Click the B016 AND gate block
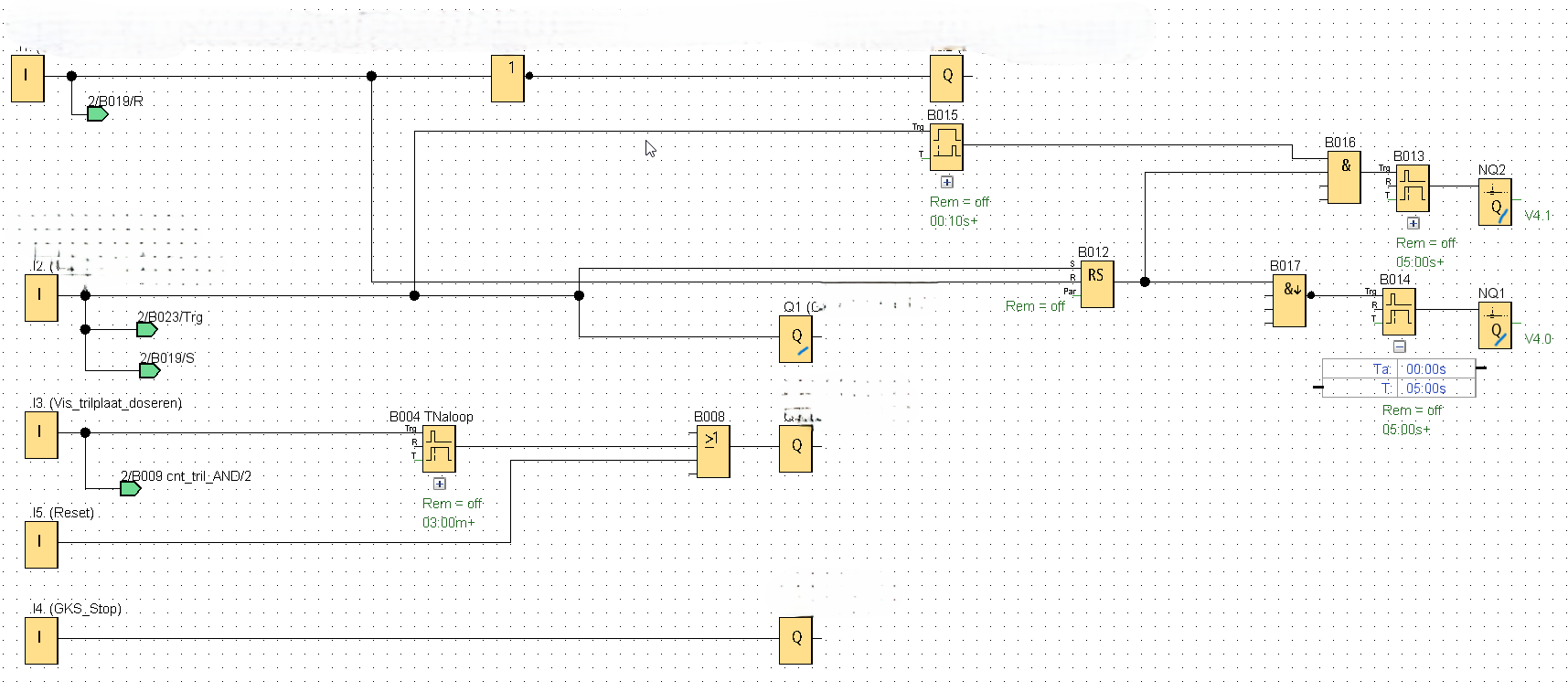Image resolution: width=1568 pixels, height=692 pixels. [1344, 178]
